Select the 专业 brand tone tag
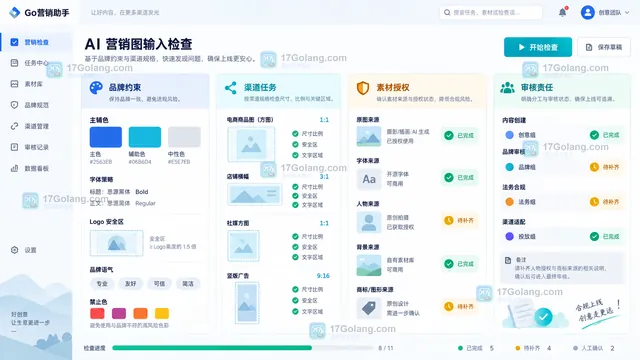This screenshot has width=640, height=360. click(102, 284)
